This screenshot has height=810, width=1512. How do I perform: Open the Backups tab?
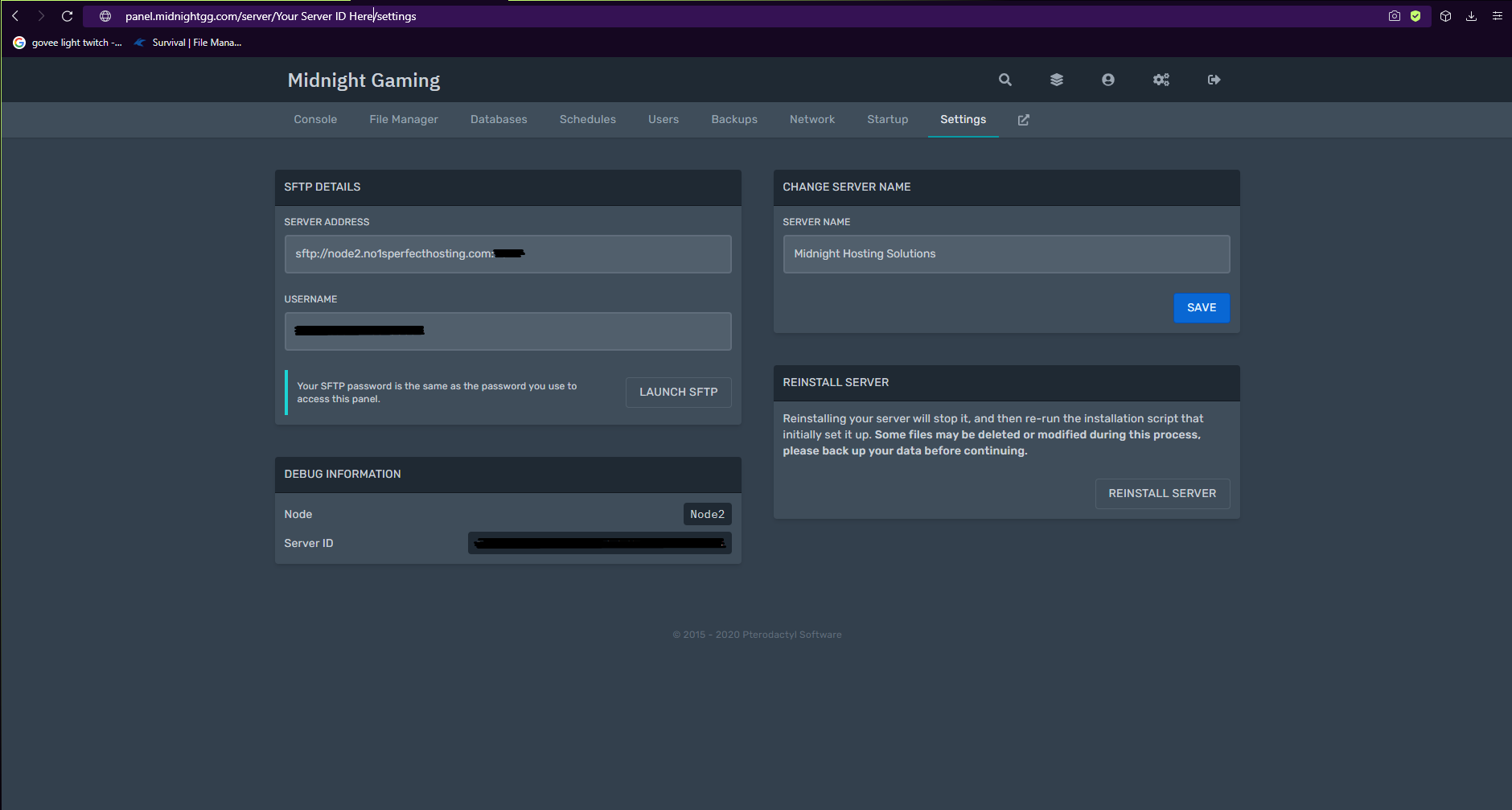(x=734, y=120)
